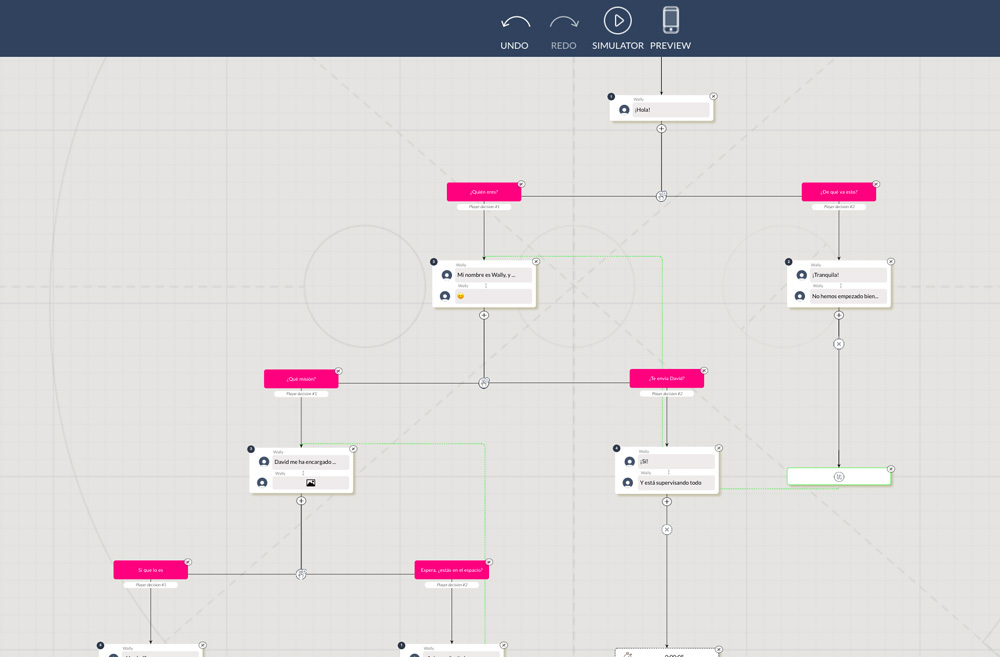The width and height of the screenshot is (1000, 657).
Task: Click the corner icon on 'Sí que lo es' option
Action: click(188, 562)
